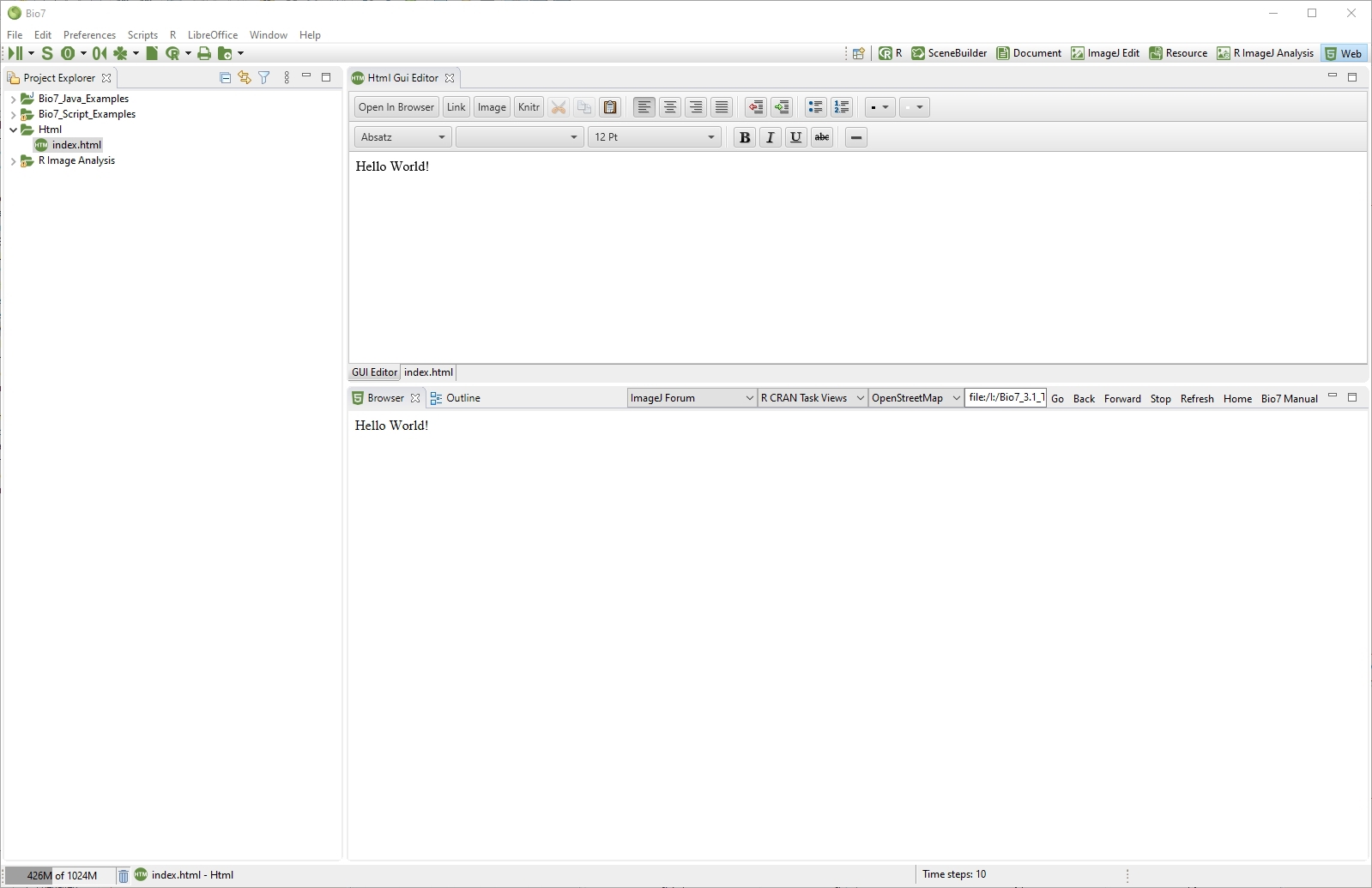Click the Image button
This screenshot has width=1372, height=888.
point(492,107)
